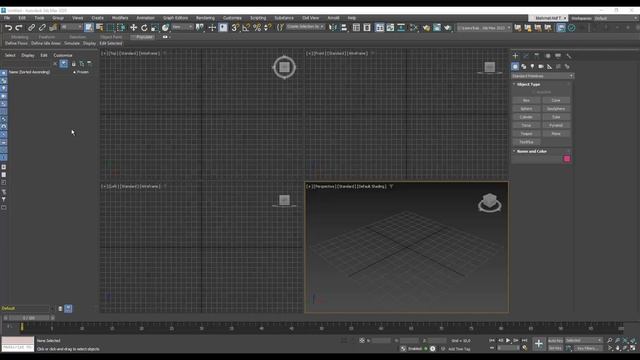Create a Box primitive button

click(526, 100)
